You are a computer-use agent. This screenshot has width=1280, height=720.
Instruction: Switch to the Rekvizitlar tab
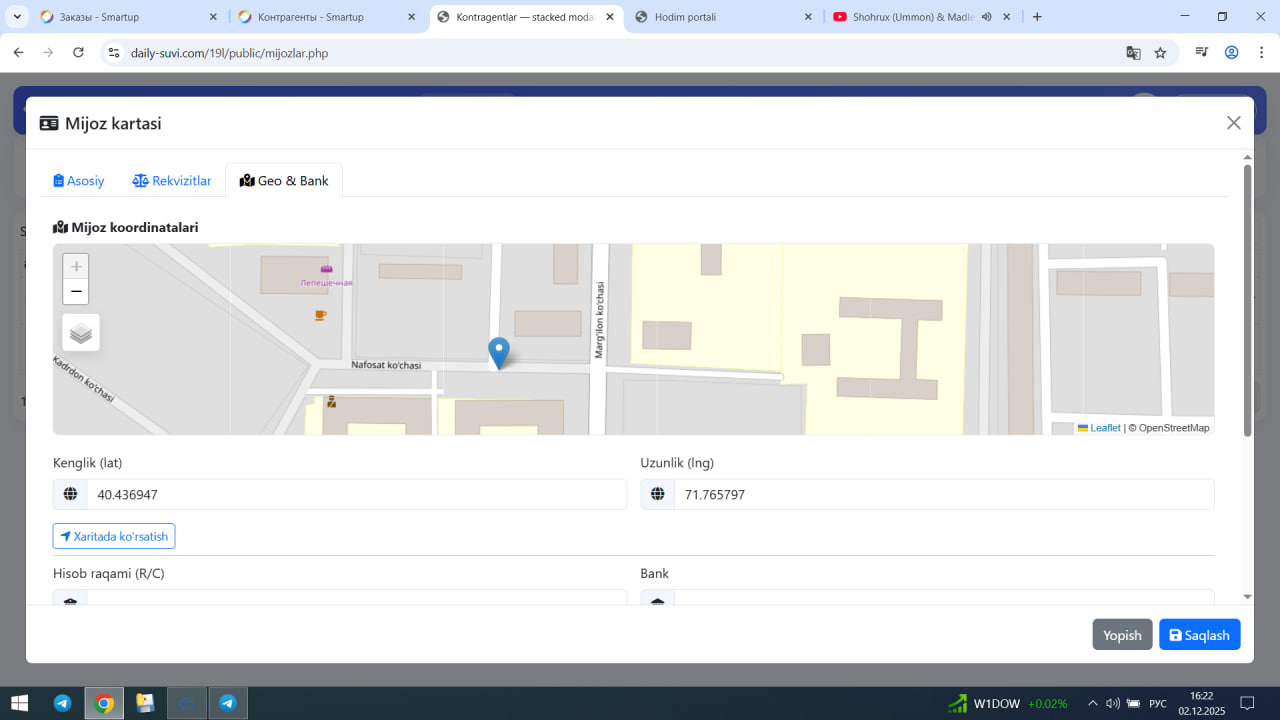tap(172, 181)
